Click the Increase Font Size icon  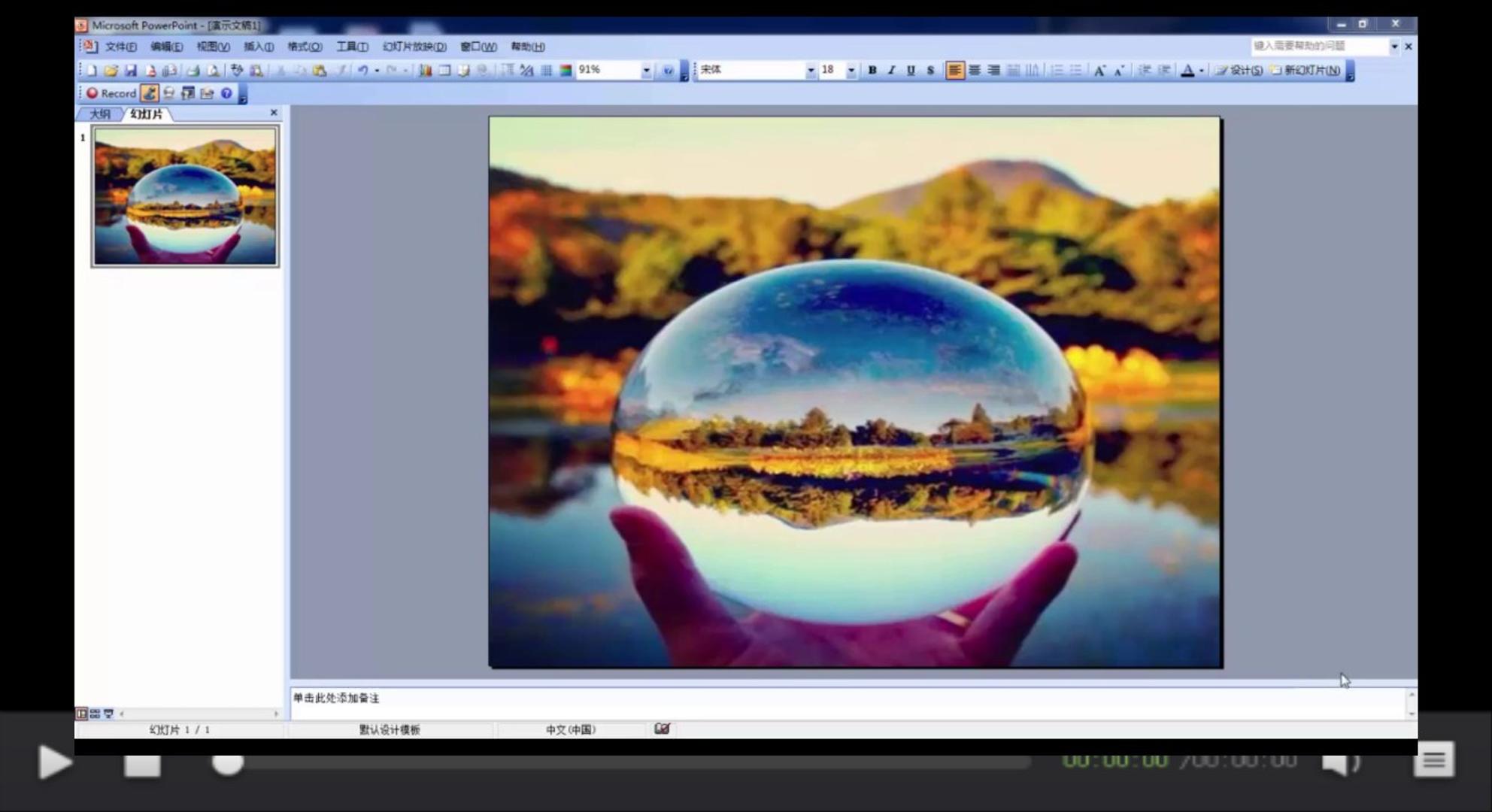1099,70
